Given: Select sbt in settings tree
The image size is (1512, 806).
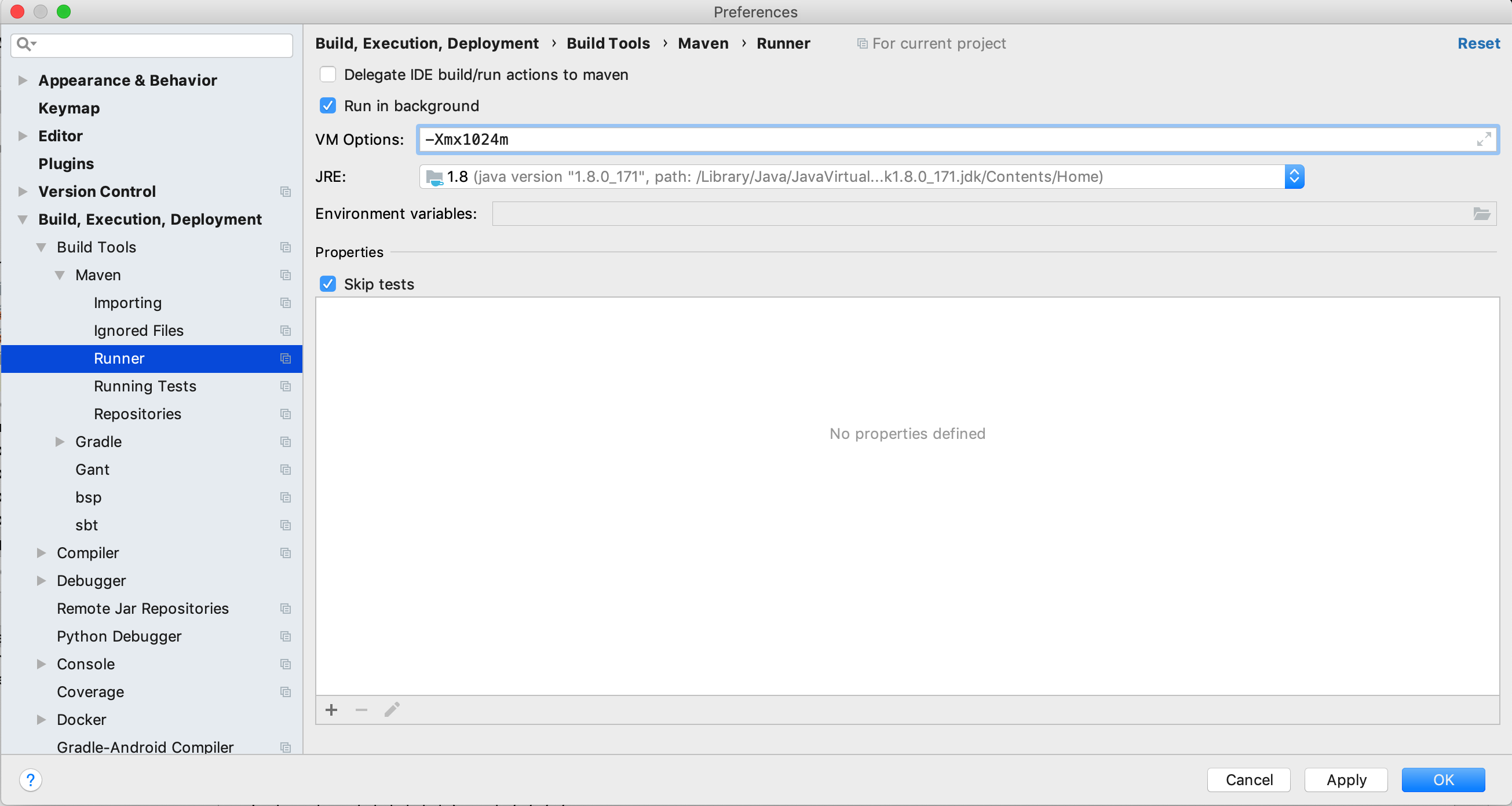Looking at the screenshot, I should tap(86, 525).
